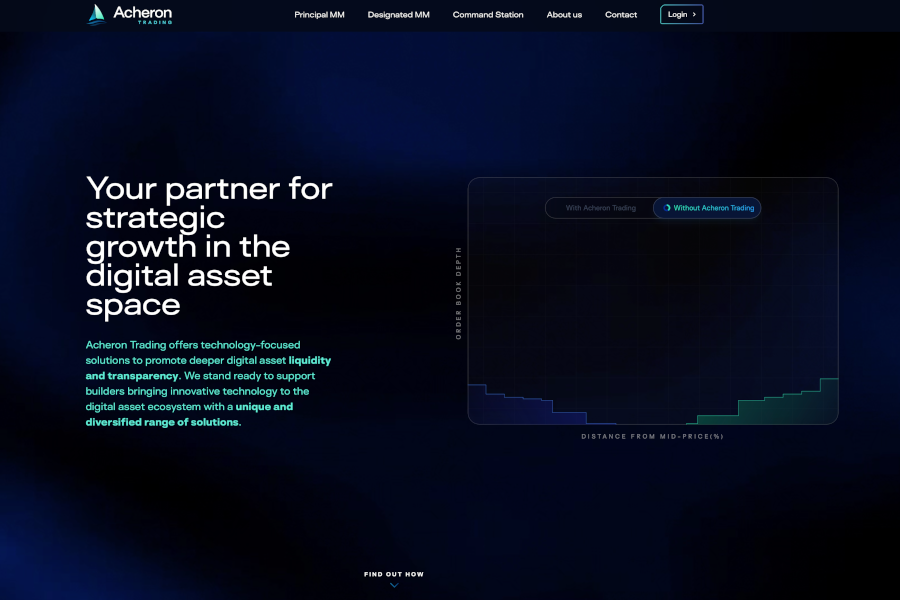
Task: Click the Login button
Action: [681, 14]
